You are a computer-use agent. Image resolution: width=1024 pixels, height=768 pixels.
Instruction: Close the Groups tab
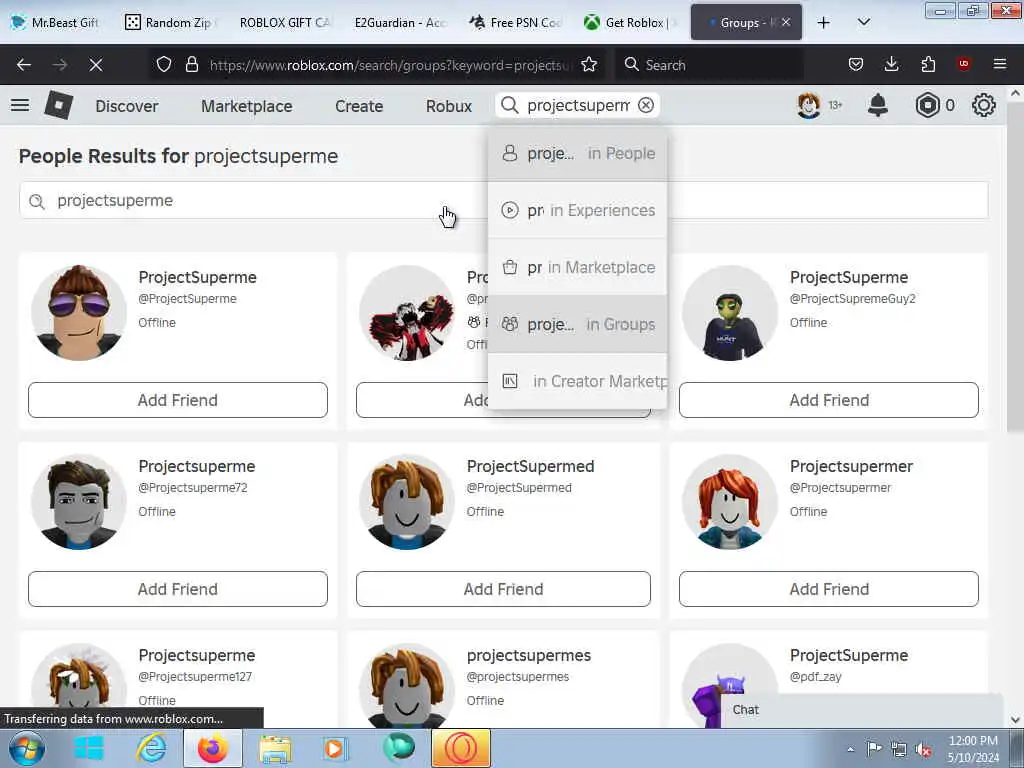[786, 22]
